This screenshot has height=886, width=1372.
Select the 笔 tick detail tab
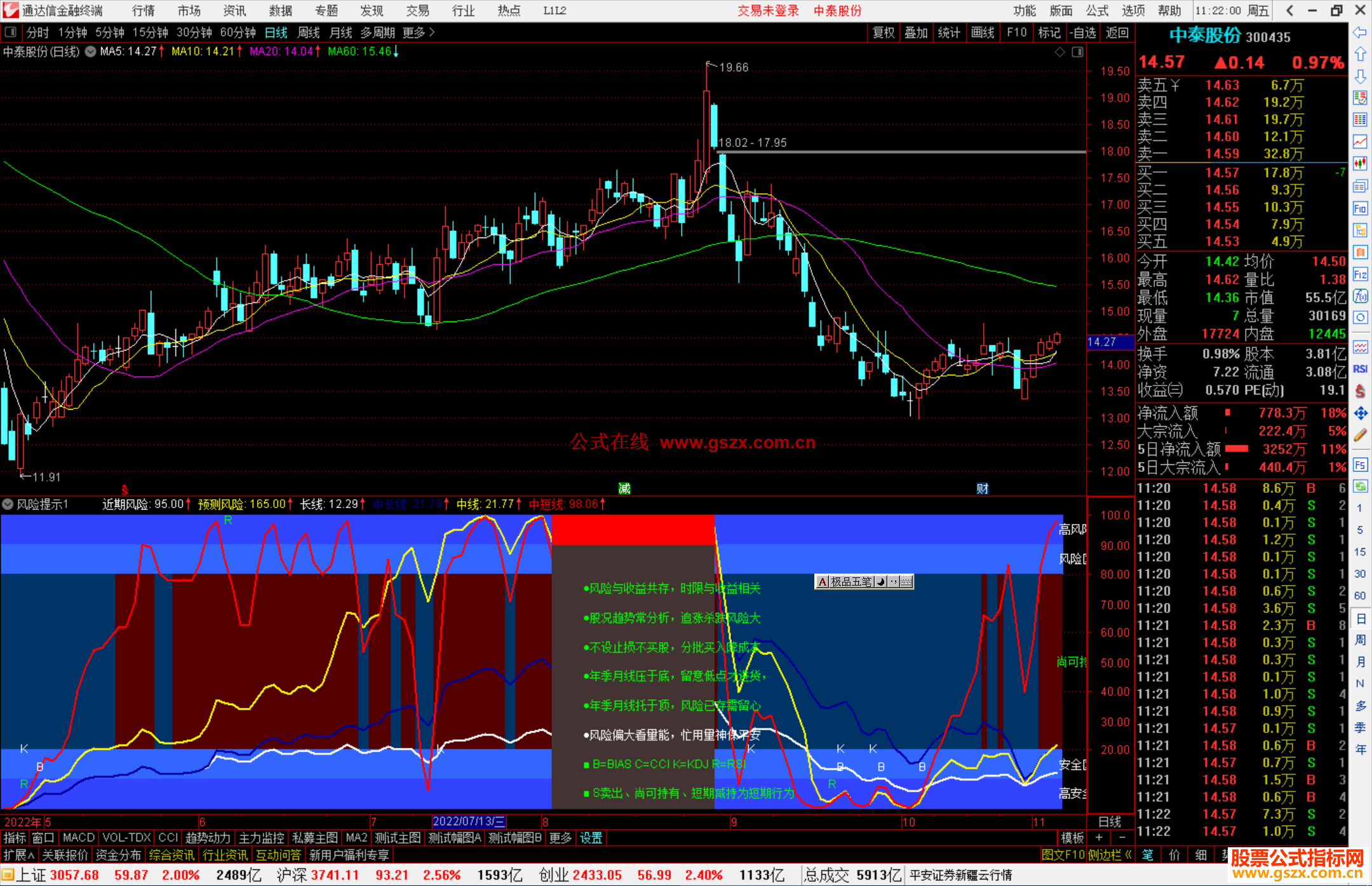point(1148,855)
